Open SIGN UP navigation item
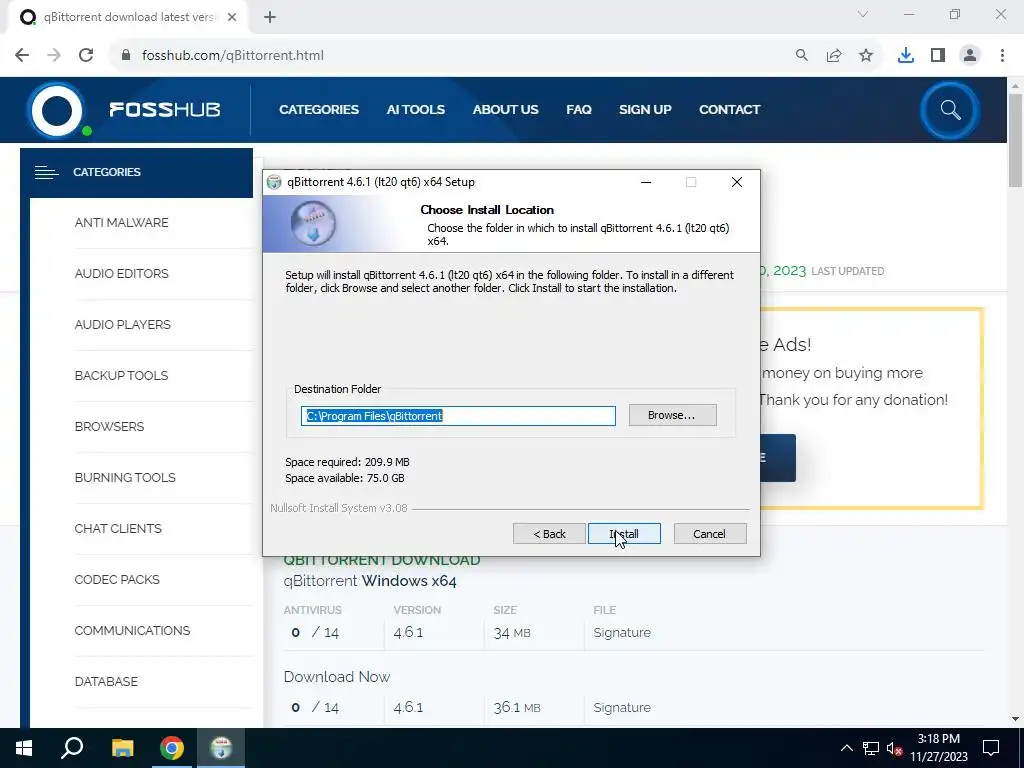 tap(645, 110)
